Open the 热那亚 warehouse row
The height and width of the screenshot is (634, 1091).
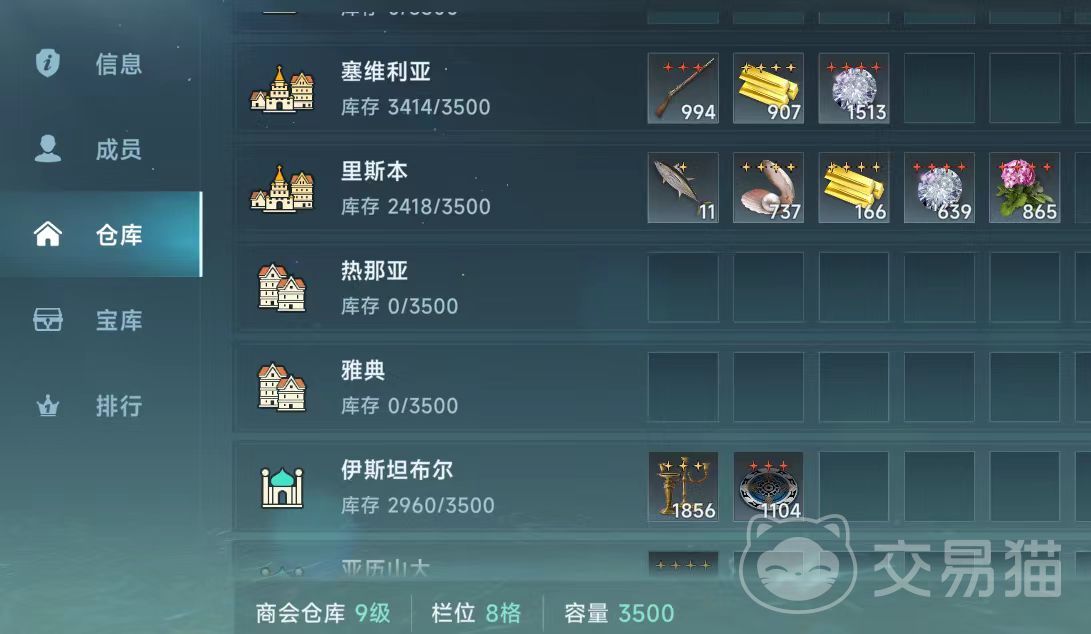tap(661, 287)
